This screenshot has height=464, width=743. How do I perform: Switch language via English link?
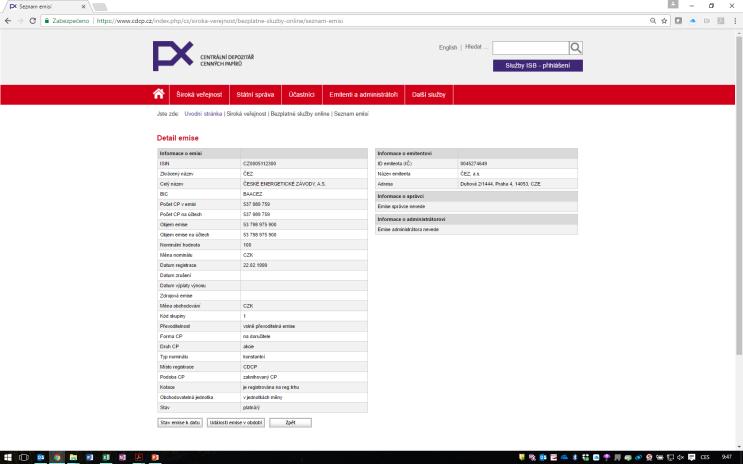coord(448,47)
